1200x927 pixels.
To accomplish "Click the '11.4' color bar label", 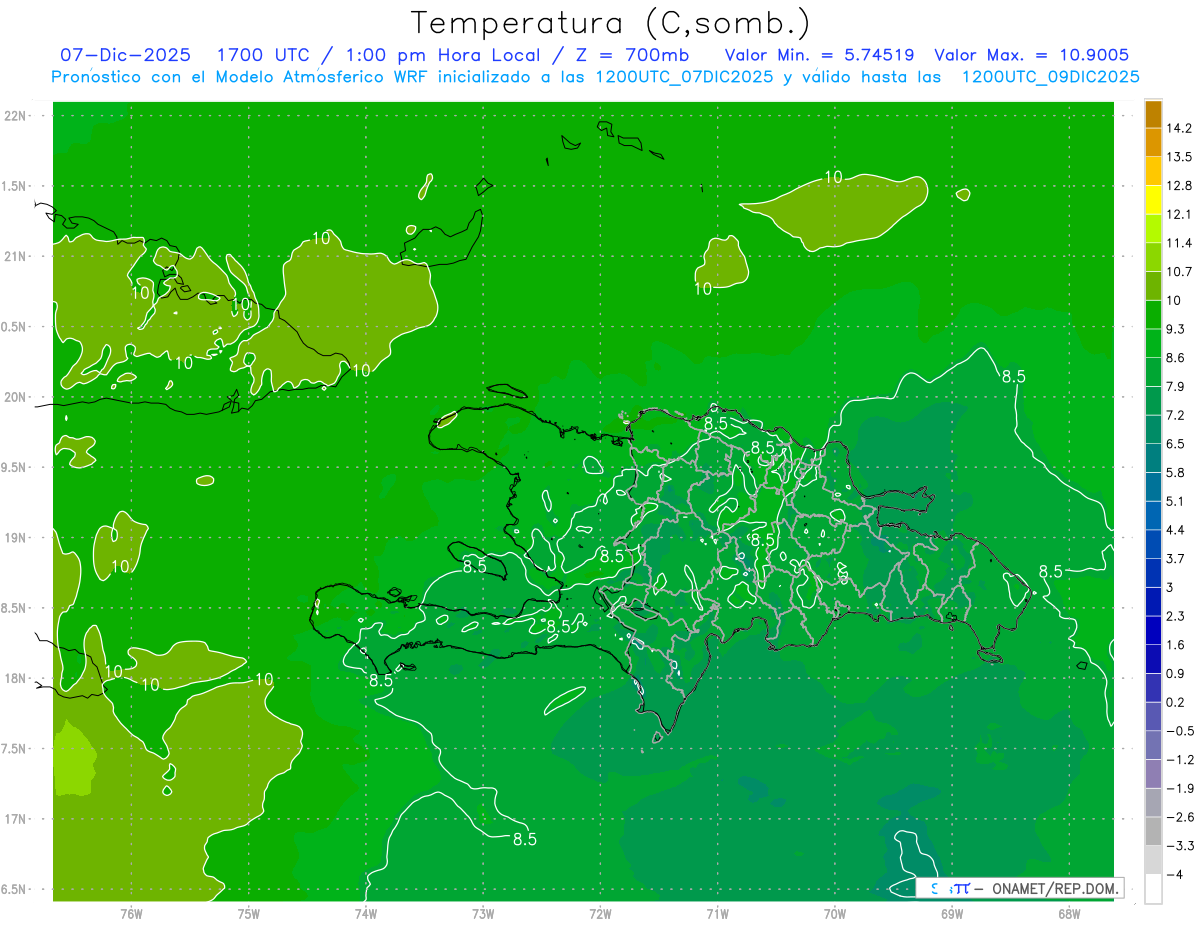I will pyautogui.click(x=1178, y=243).
